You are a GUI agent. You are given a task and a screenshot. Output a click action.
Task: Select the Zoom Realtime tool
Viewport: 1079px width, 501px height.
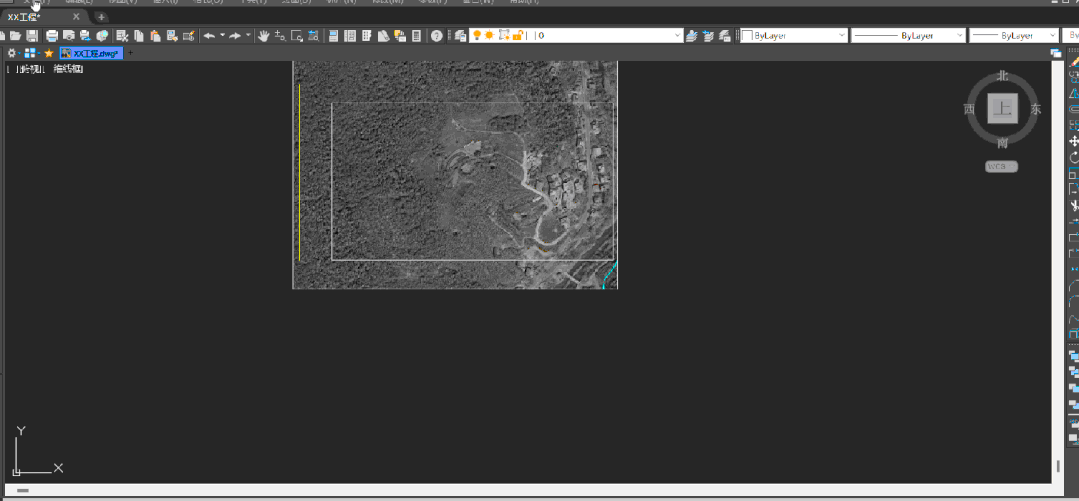click(280, 36)
